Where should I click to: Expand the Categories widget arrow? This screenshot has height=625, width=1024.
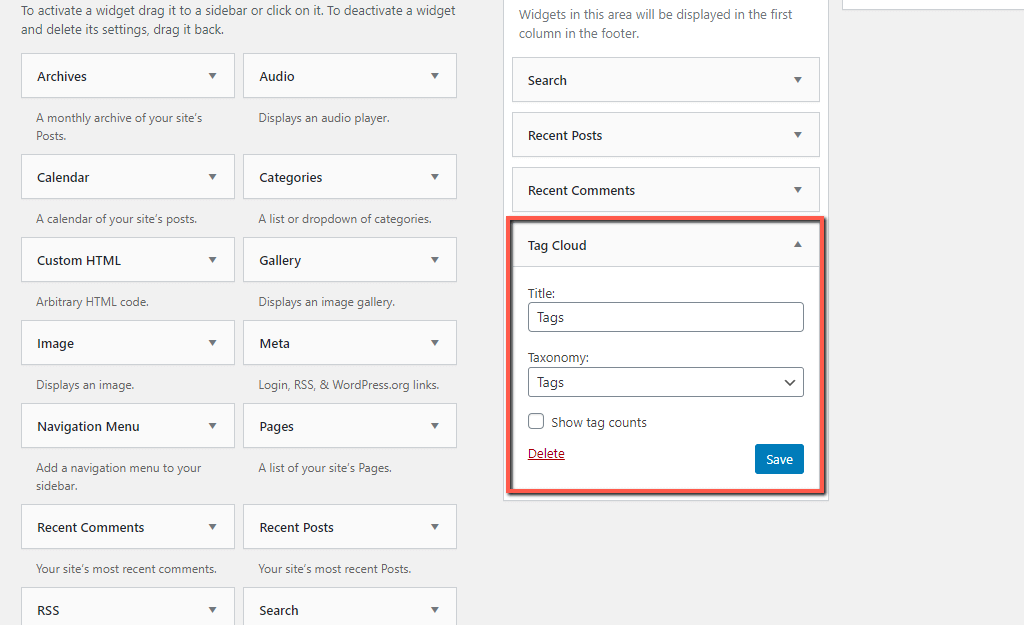click(434, 177)
